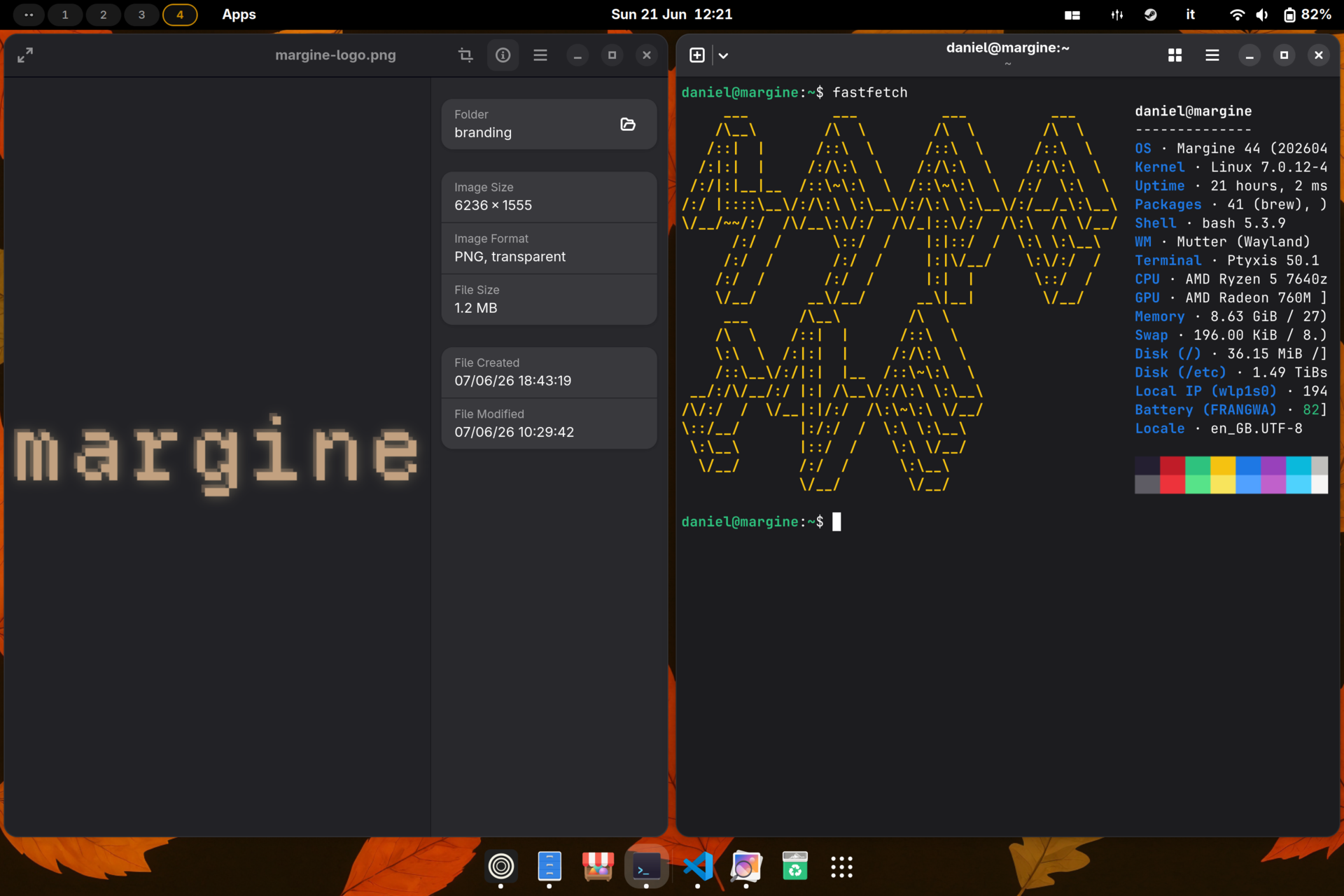The height and width of the screenshot is (896, 1344).
Task: Click the purple terminal palette swatch
Action: tap(1273, 466)
